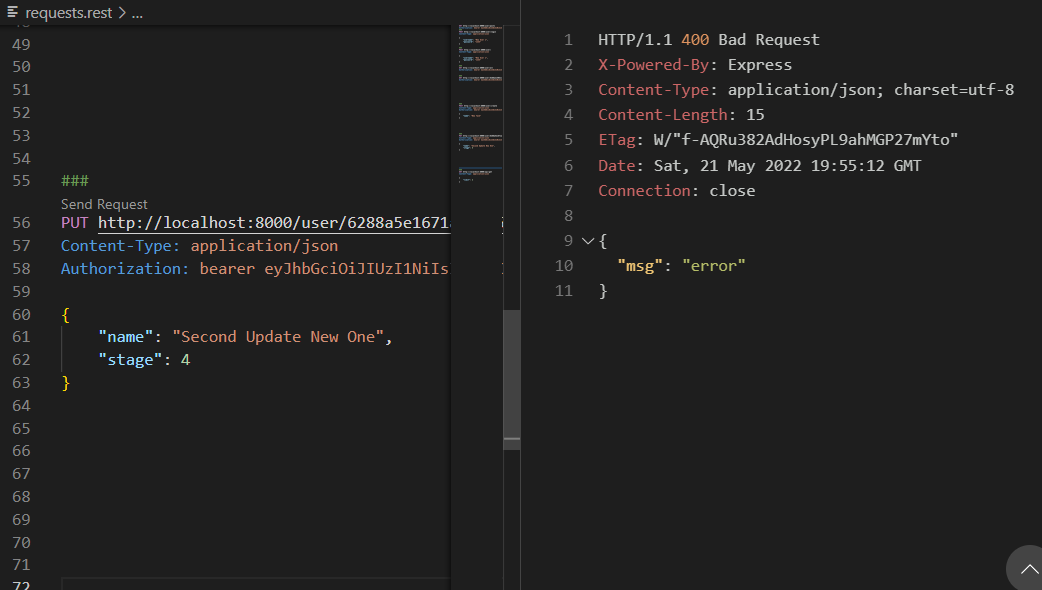
Task: Click line number 10 in response gutter
Action: coord(564,266)
